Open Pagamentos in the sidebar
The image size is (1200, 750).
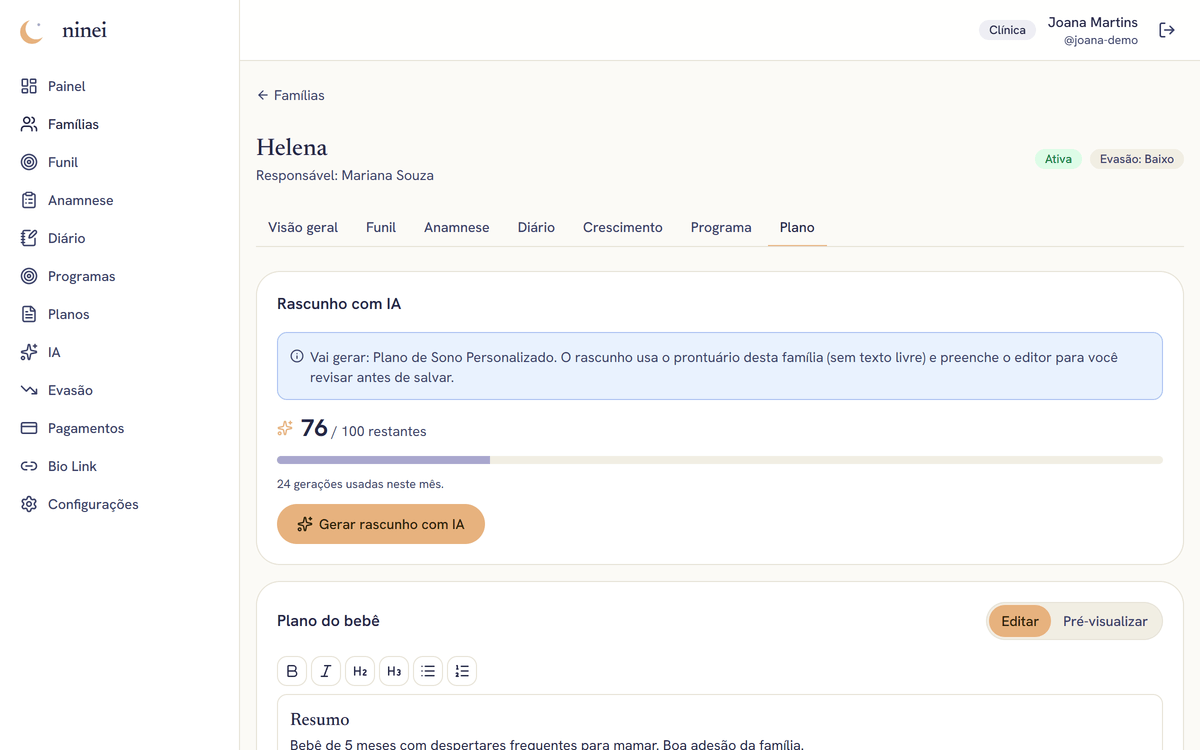click(120, 428)
